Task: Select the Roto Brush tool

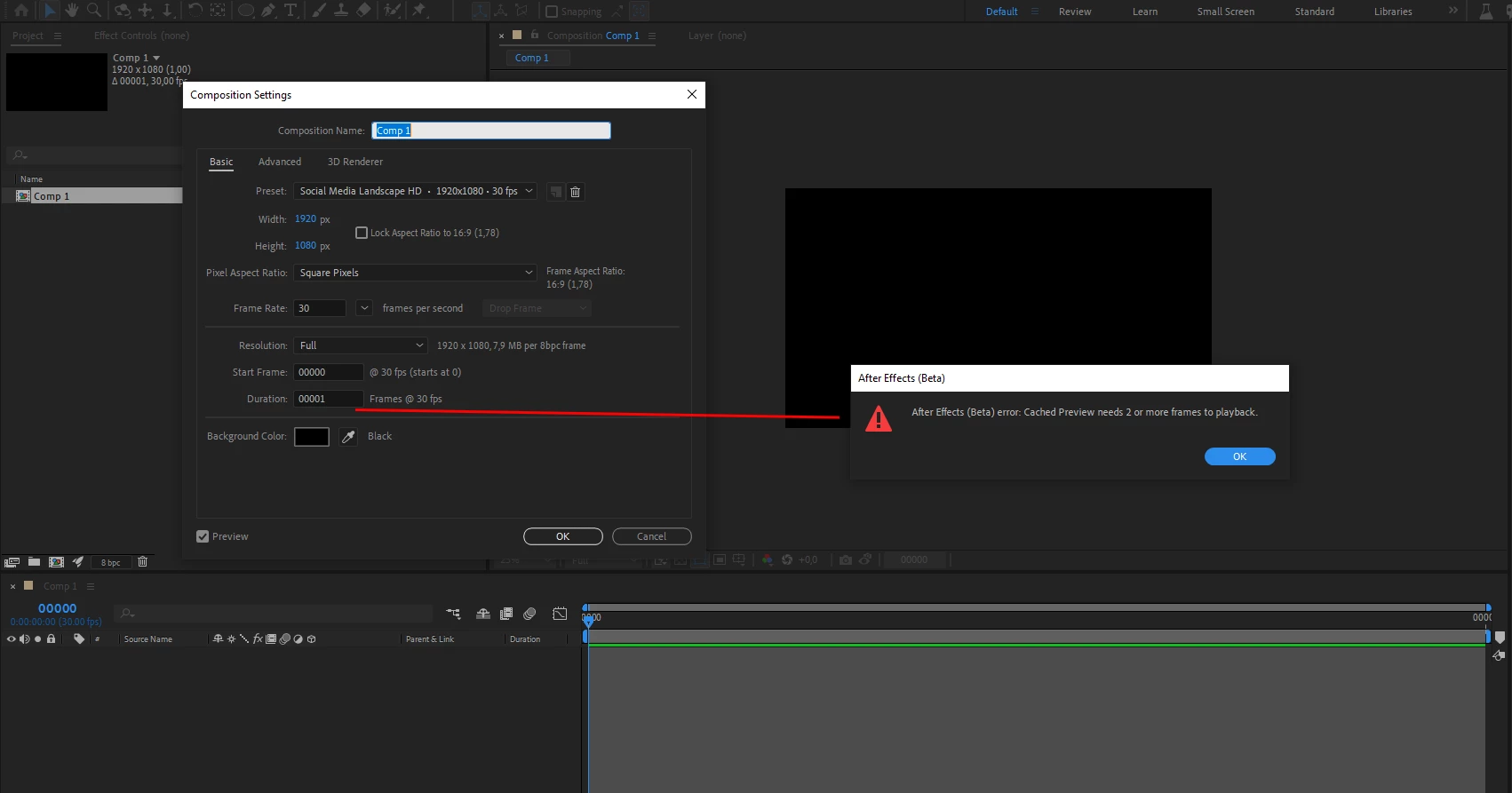Action: [392, 11]
